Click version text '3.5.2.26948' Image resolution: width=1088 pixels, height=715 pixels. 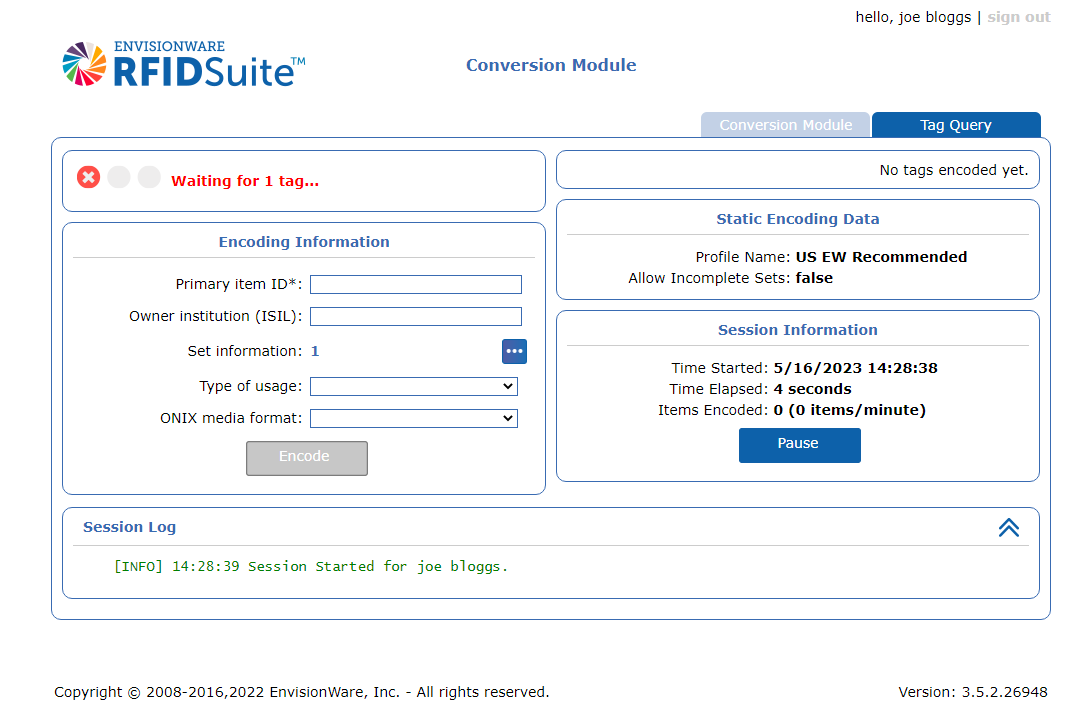[1004, 692]
